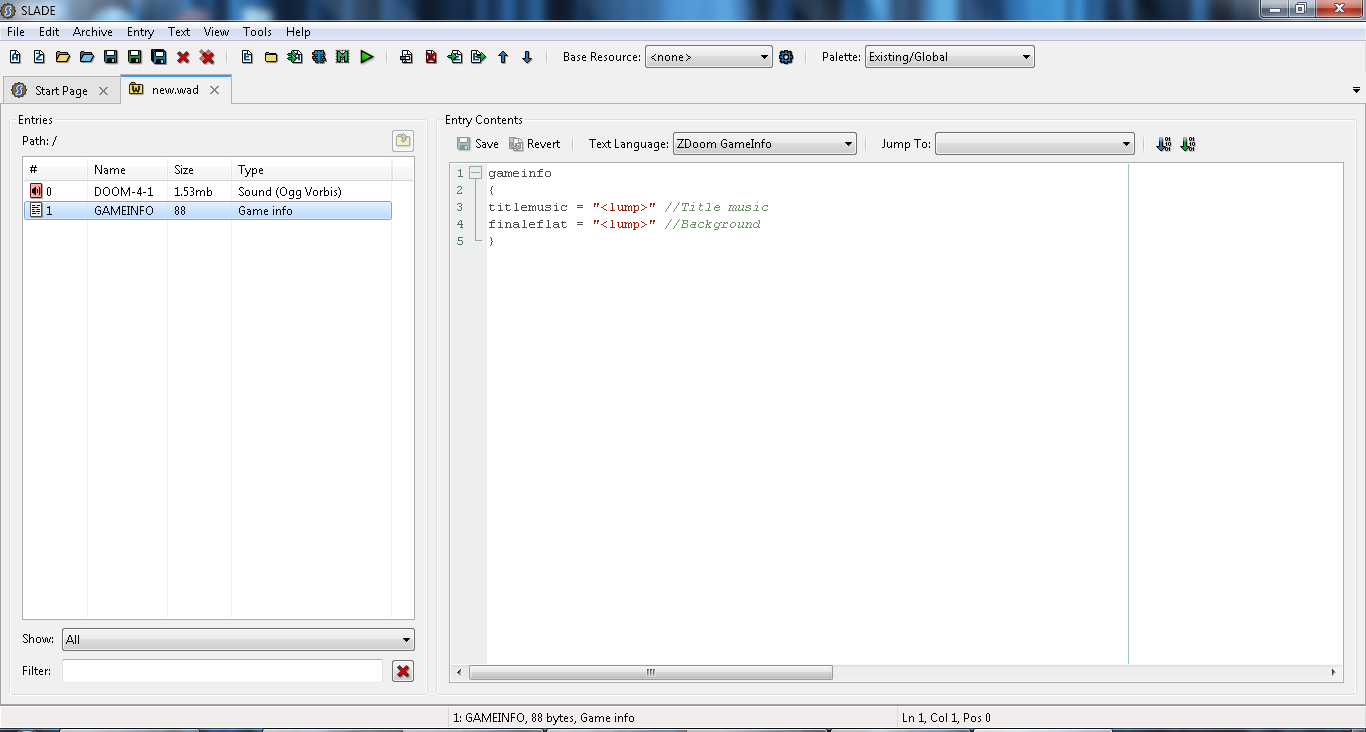Delete entry with red page icon
The height and width of the screenshot is (732, 1366).
coord(431,57)
